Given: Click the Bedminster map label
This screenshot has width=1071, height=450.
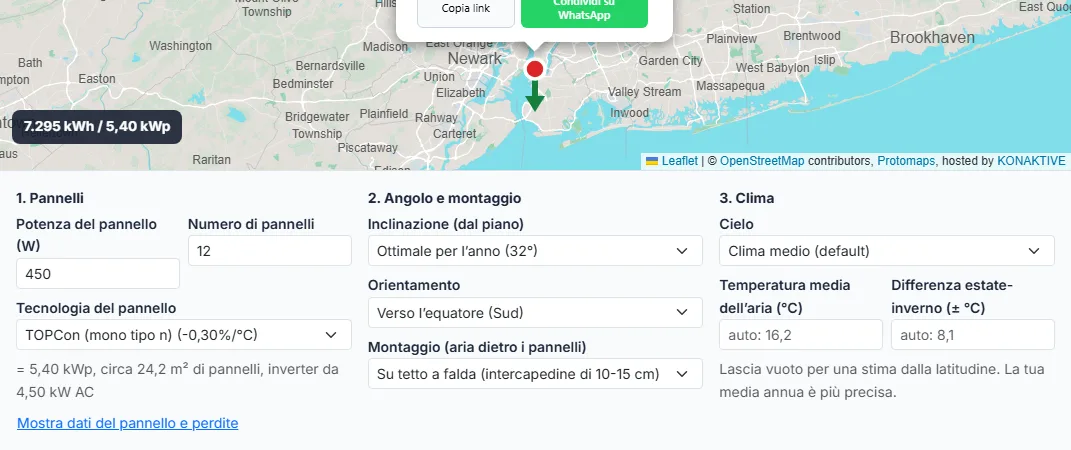Looking at the screenshot, I should coord(303,84).
